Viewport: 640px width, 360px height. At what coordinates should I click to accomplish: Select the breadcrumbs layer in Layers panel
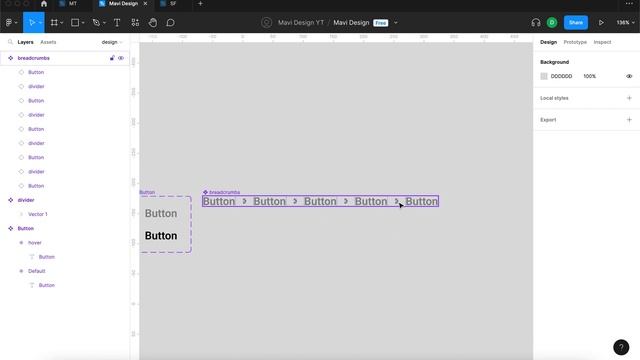pyautogui.click(x=65, y=58)
